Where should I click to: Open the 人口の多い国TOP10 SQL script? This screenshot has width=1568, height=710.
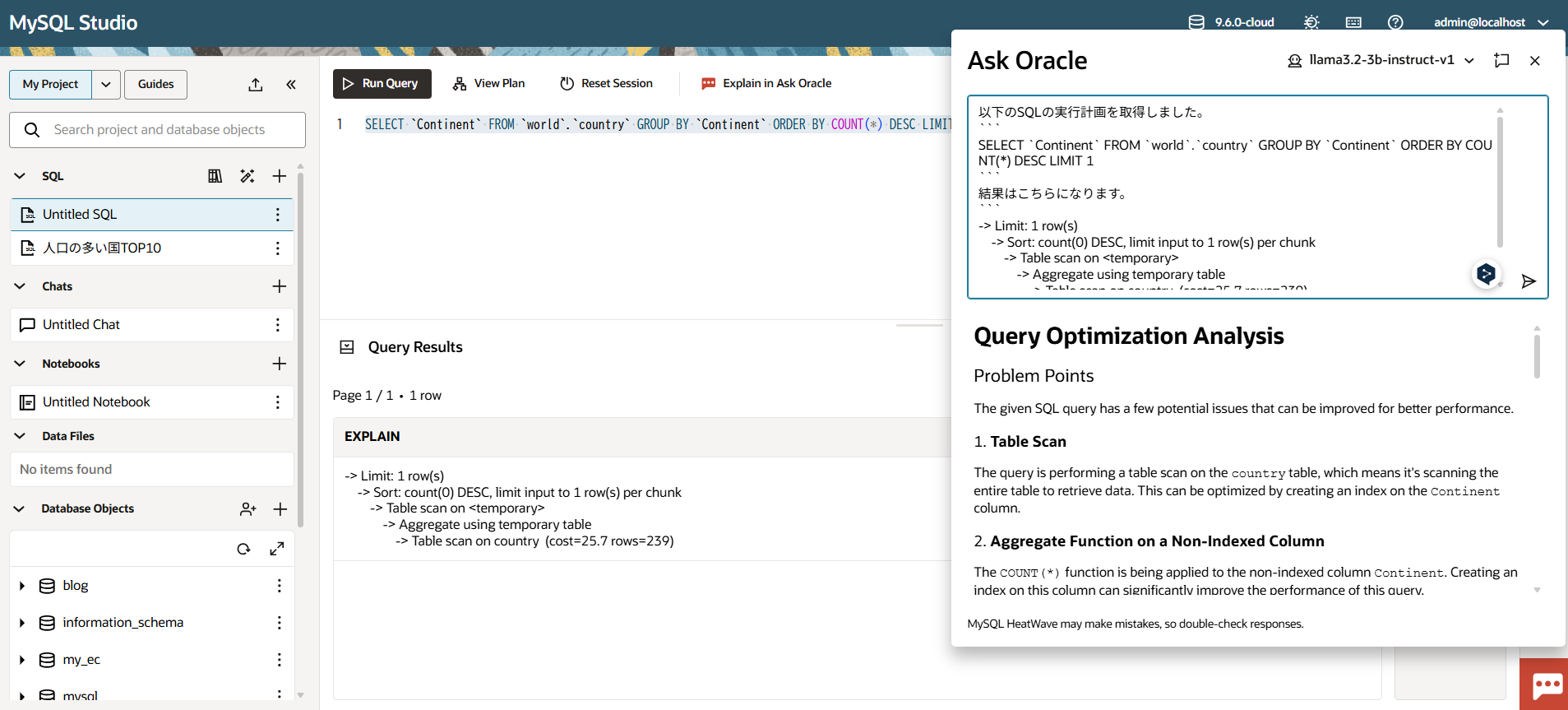pyautogui.click(x=102, y=248)
